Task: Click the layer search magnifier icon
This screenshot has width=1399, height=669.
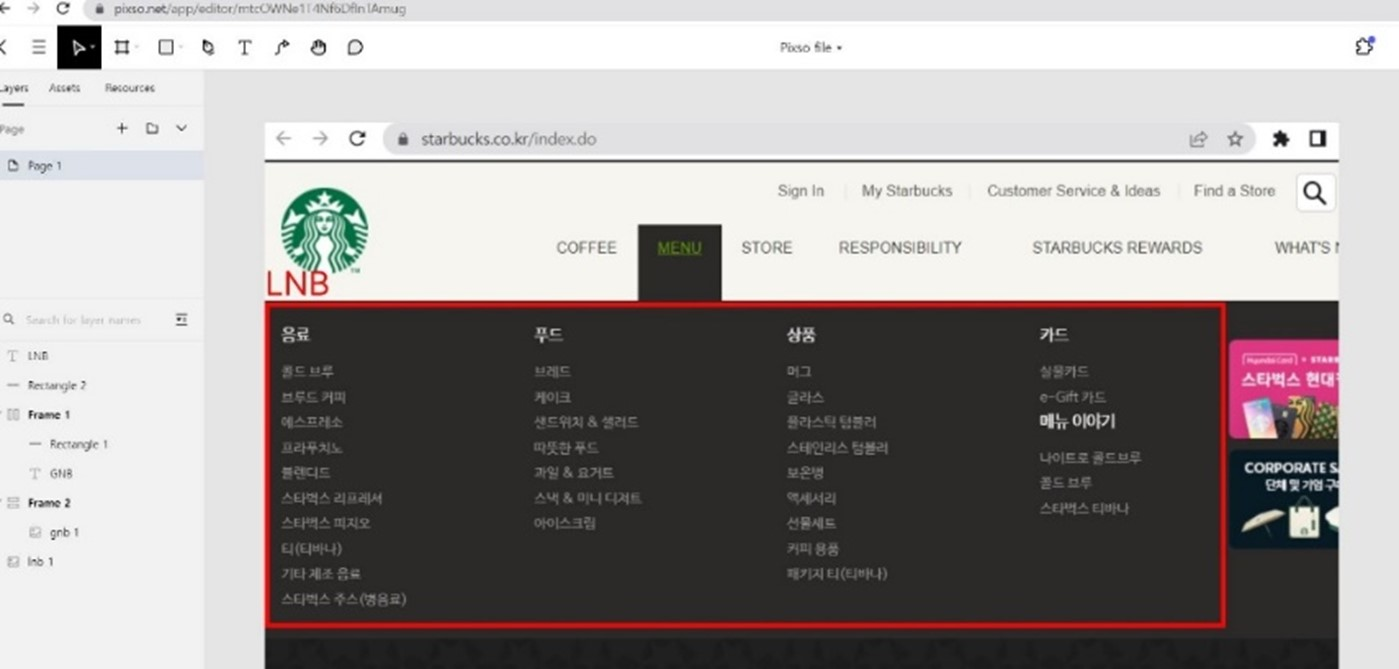Action: 9,320
